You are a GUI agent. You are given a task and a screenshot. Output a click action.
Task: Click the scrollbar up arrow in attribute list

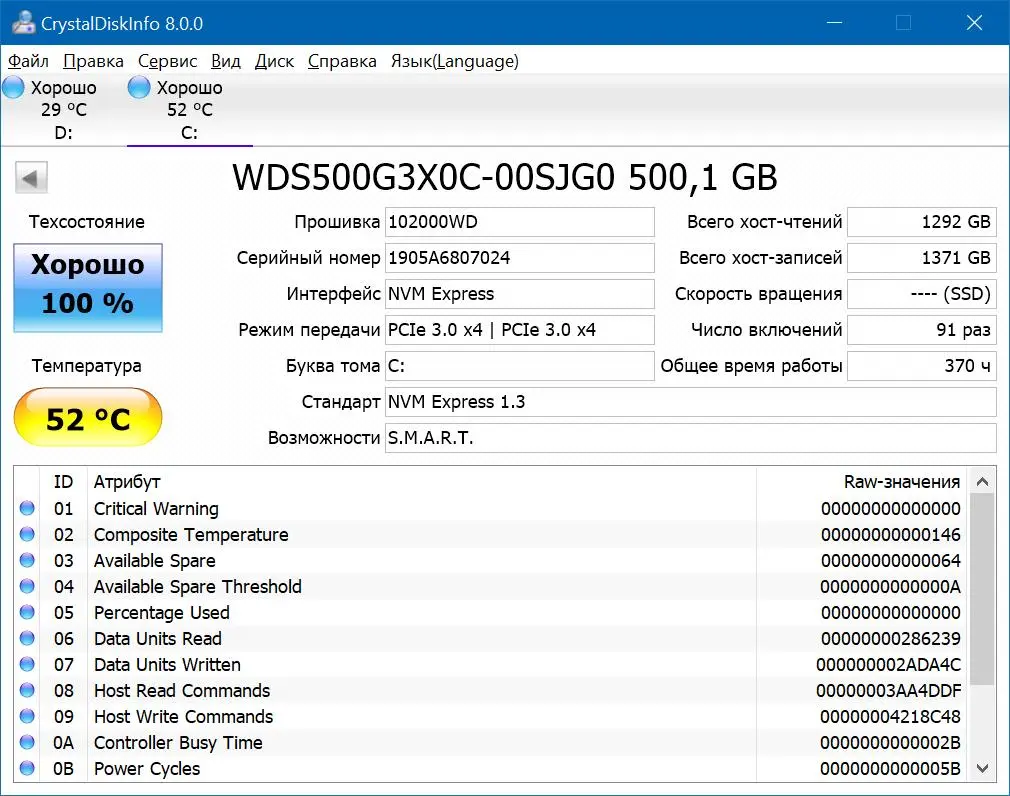tap(982, 481)
